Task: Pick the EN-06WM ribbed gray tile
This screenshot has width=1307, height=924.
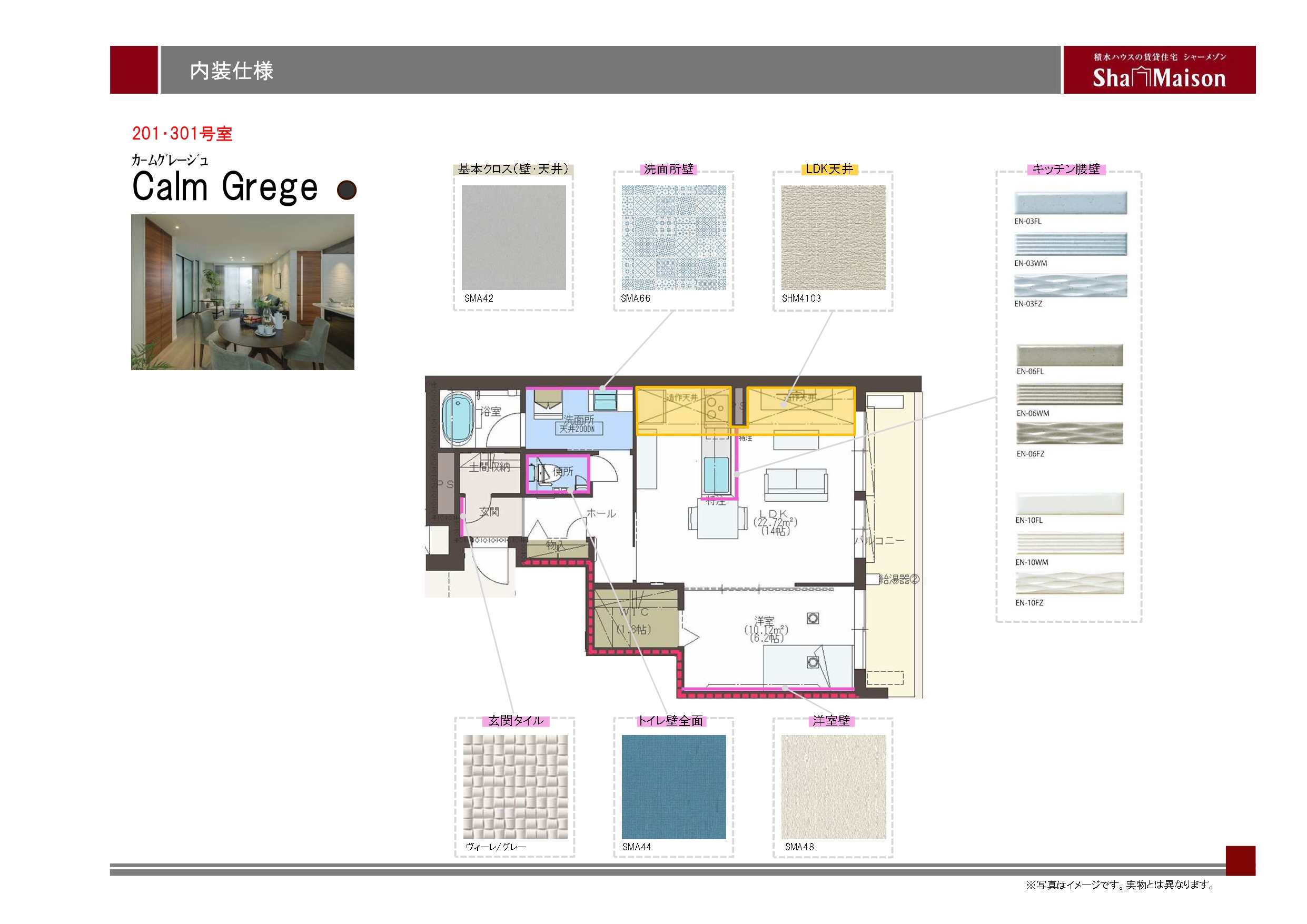Action: 1070,394
